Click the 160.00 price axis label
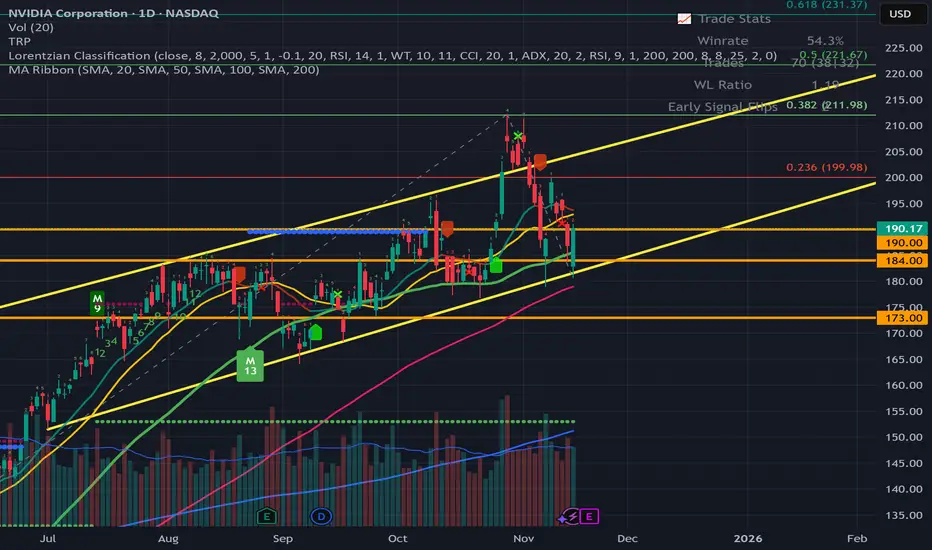Image resolution: width=932 pixels, height=550 pixels. tap(903, 385)
